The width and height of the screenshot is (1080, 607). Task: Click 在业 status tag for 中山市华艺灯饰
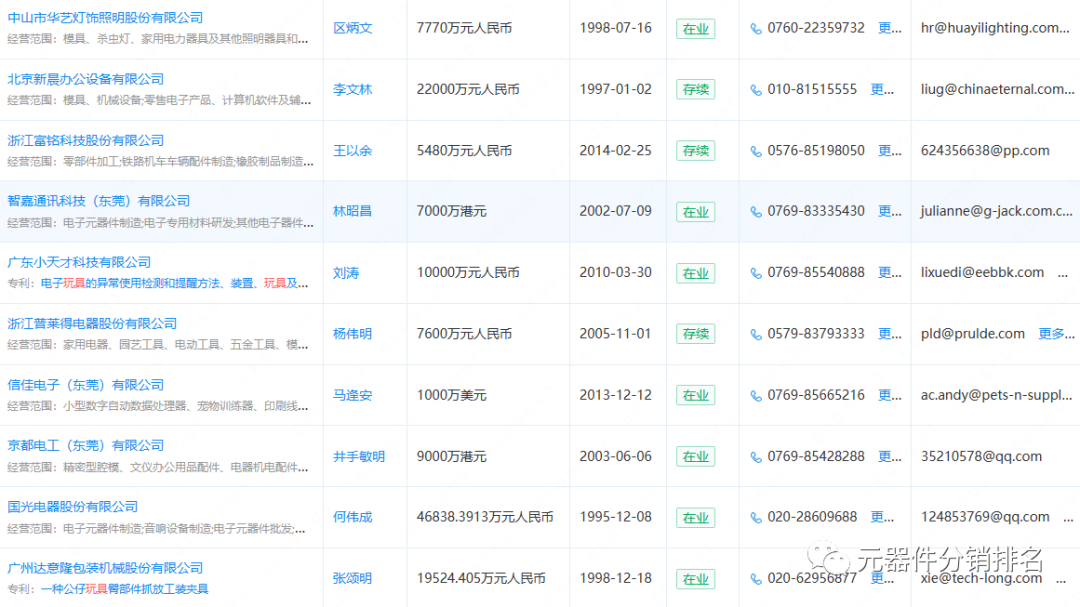point(696,29)
